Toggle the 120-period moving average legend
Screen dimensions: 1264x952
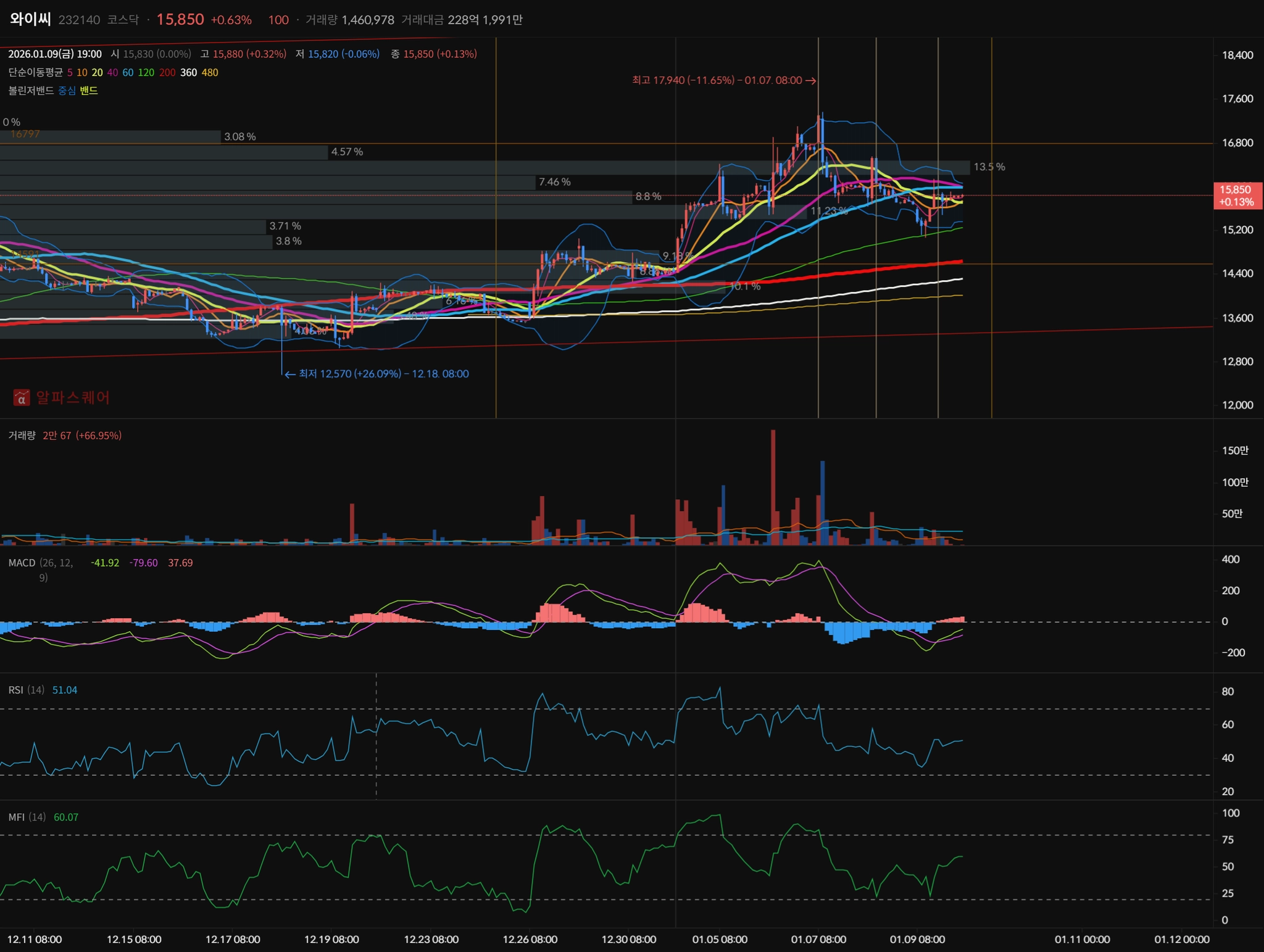[146, 73]
